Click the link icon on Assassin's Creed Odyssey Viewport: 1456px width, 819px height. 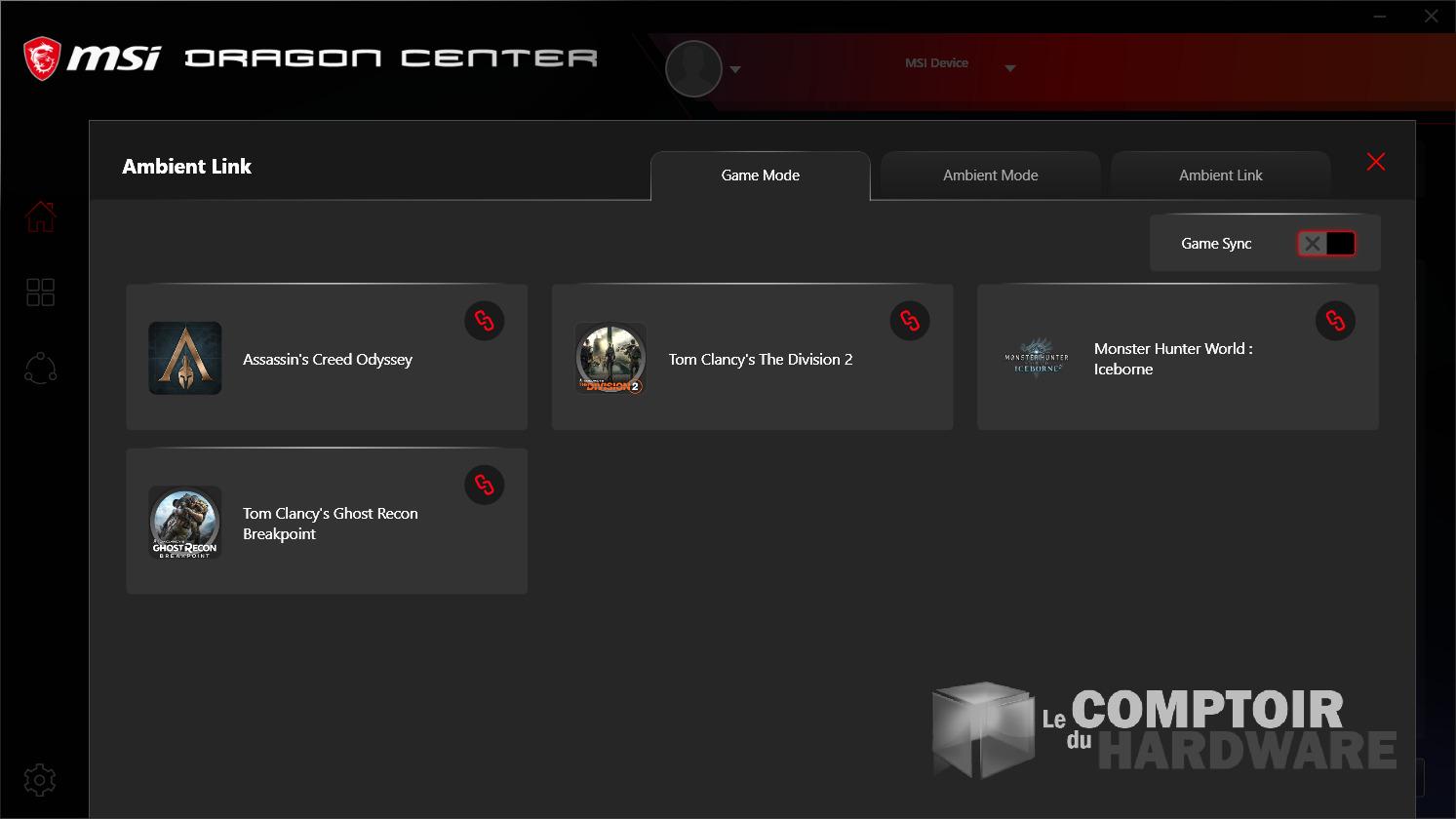click(x=484, y=321)
